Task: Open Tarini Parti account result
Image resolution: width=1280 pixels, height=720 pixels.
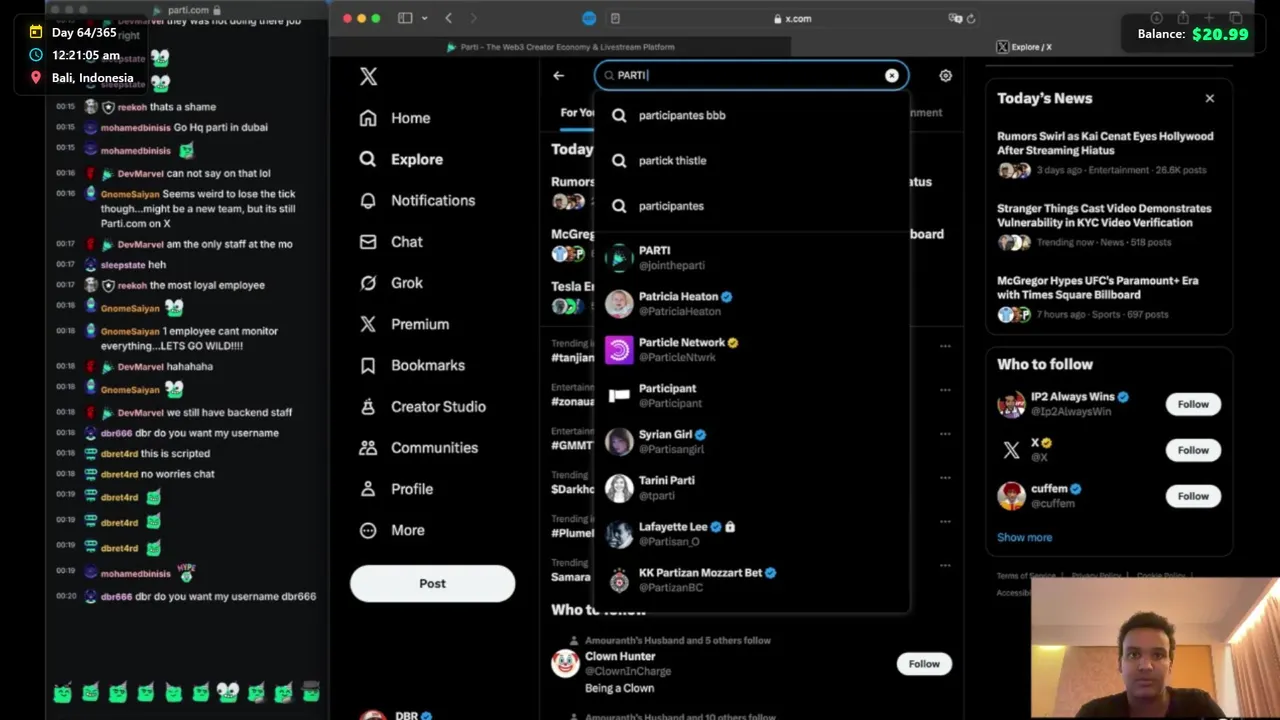Action: [x=751, y=488]
